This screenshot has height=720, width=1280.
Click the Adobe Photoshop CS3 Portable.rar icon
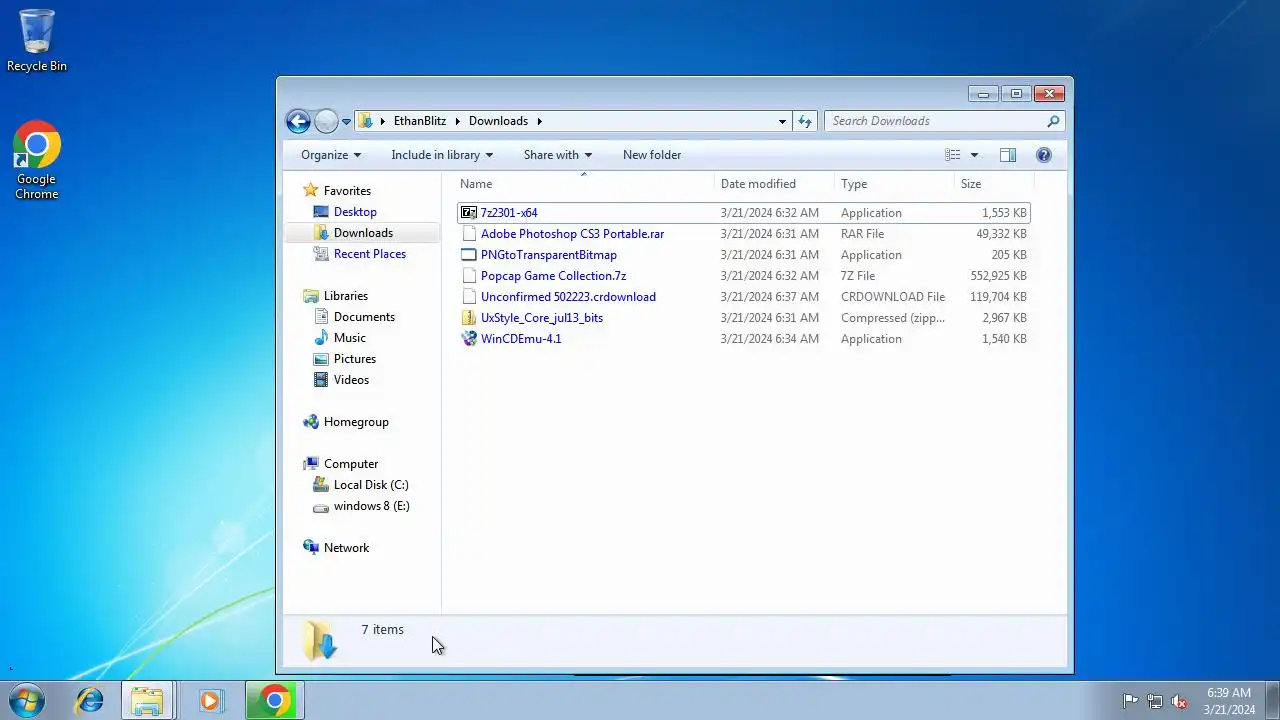[x=469, y=234]
